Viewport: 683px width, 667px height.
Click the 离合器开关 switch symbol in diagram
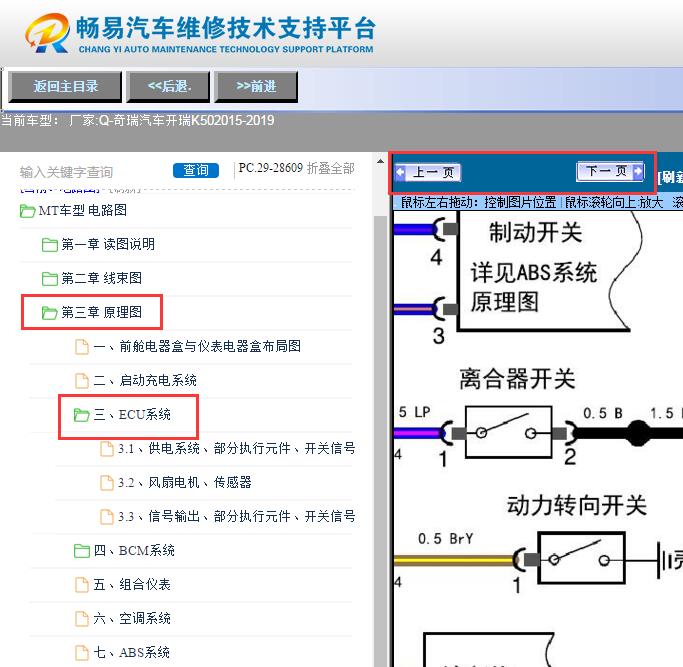(508, 432)
